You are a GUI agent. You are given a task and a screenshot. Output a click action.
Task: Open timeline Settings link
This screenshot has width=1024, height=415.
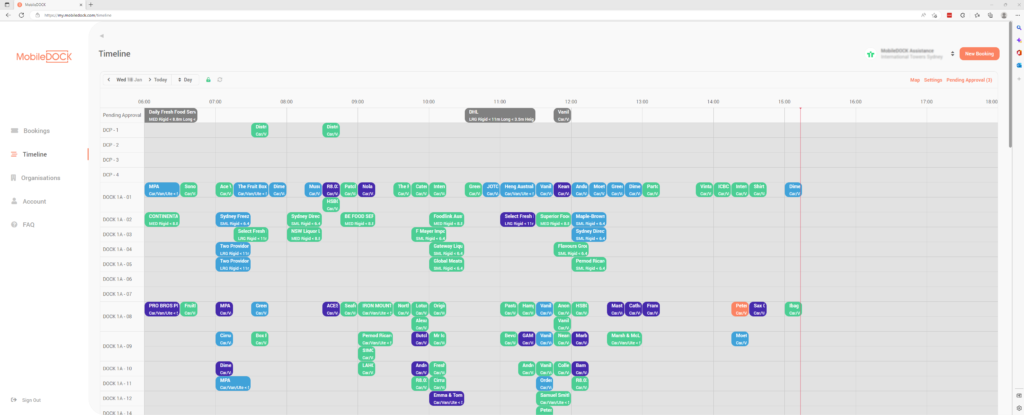(x=933, y=80)
